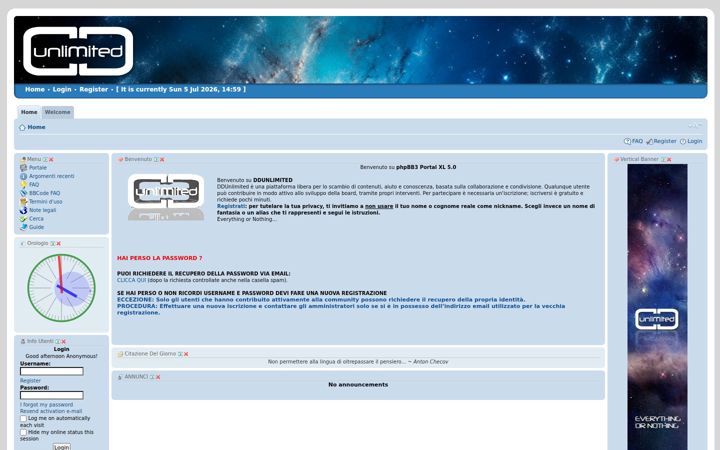The image size is (720, 450).
Task: Click the FAQ speech-bubble icon in top-right bar
Action: [627, 141]
